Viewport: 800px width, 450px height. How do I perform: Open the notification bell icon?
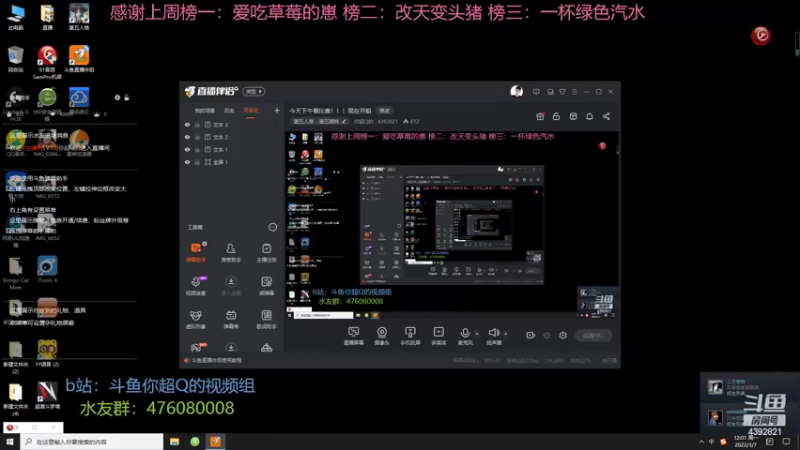(x=590, y=116)
